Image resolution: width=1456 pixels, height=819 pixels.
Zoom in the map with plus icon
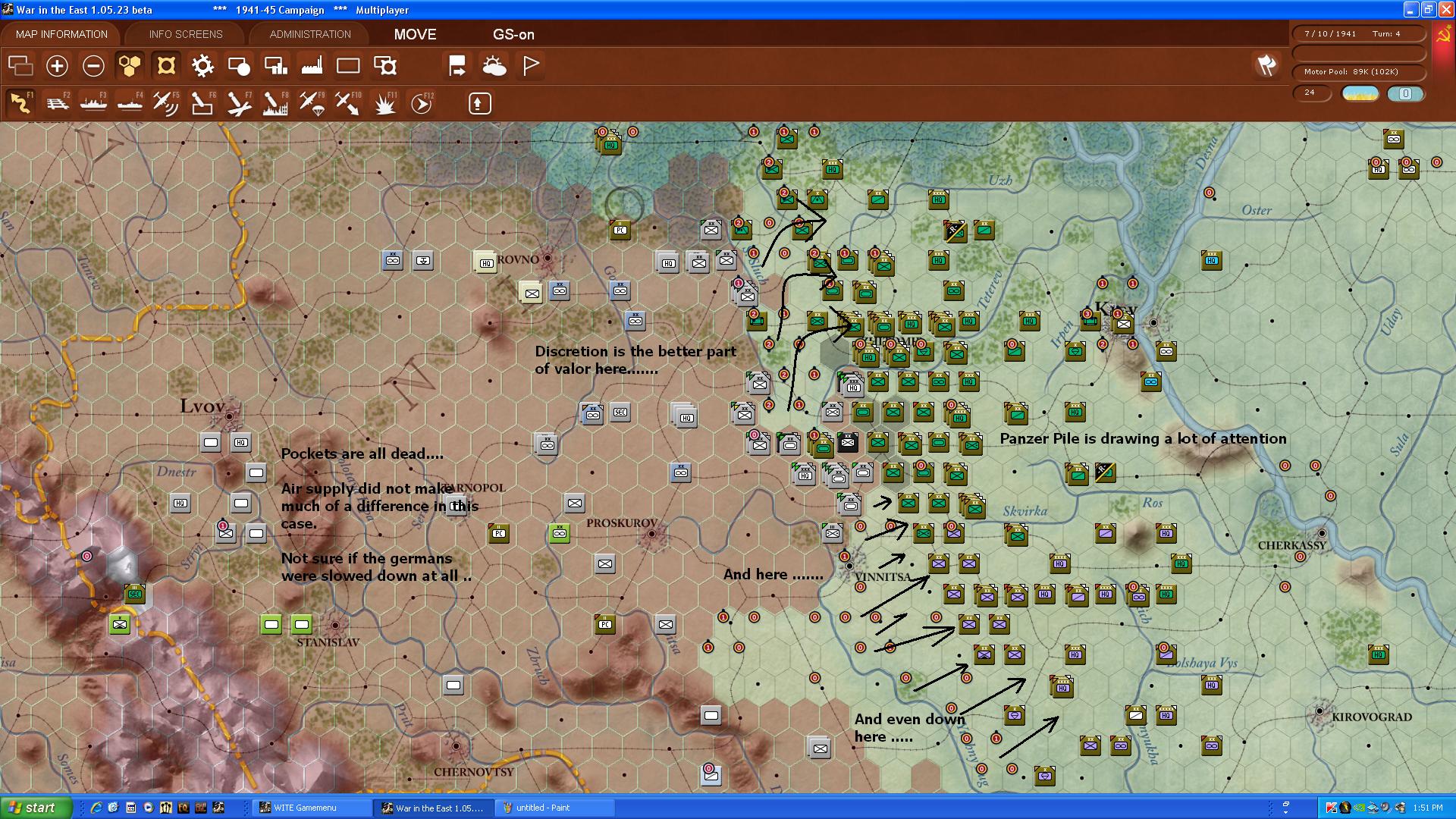click(x=57, y=66)
